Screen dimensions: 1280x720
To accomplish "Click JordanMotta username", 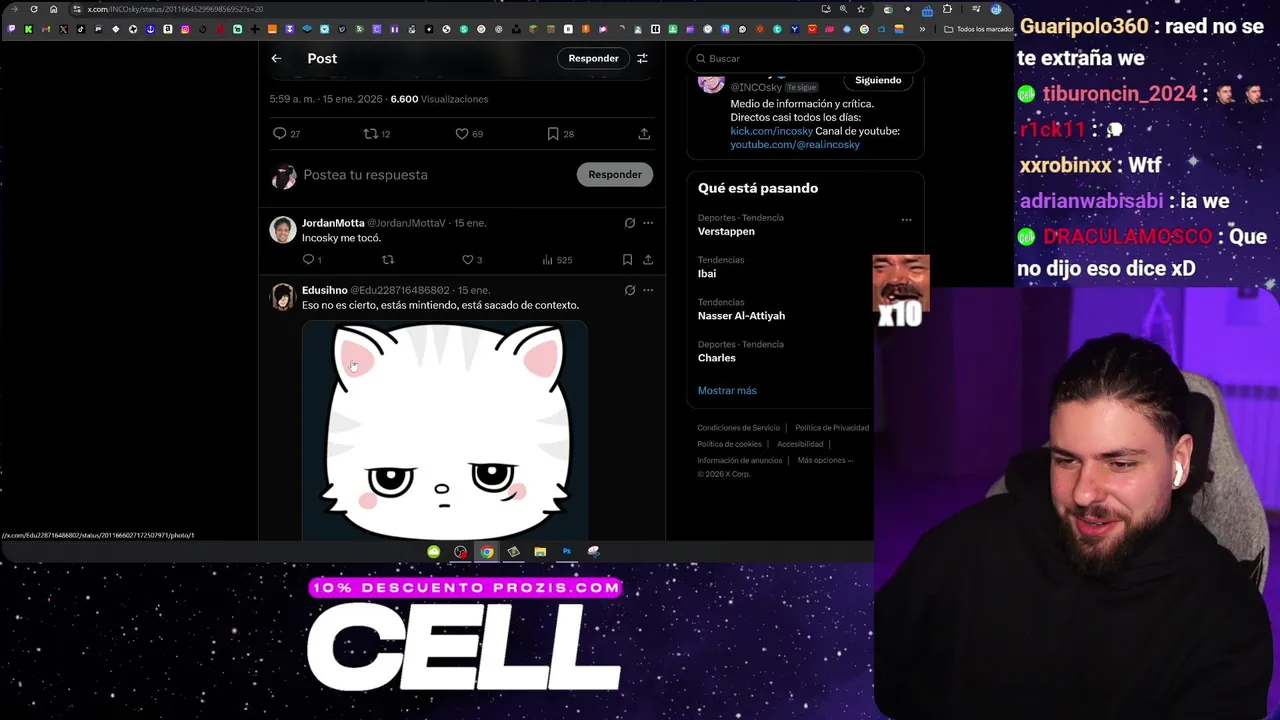I will pyautogui.click(x=333, y=223).
